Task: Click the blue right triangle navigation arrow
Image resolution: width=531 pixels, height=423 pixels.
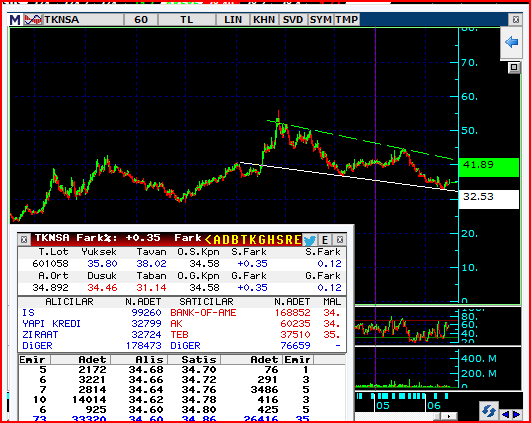Action: click(x=516, y=415)
